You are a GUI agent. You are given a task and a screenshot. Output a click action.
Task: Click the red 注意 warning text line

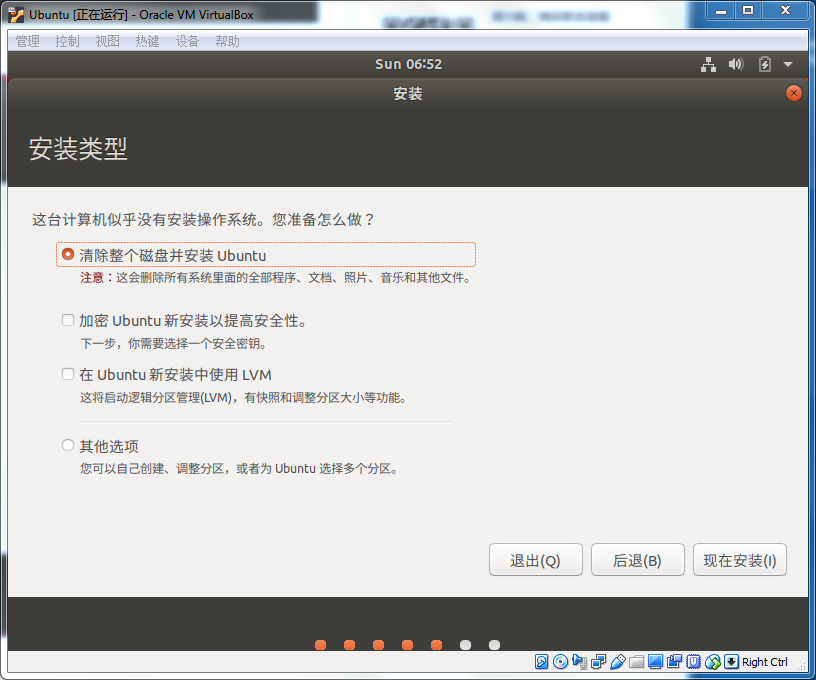(x=276, y=278)
